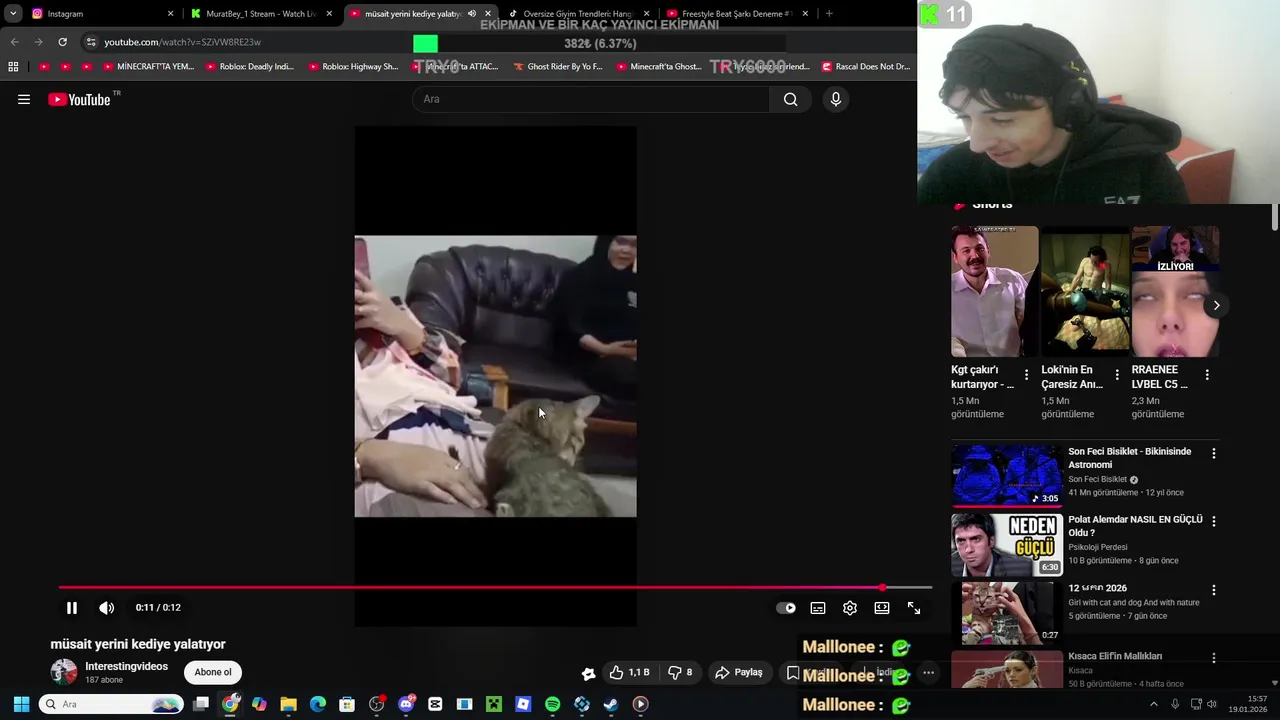Open player settings gear

850,608
